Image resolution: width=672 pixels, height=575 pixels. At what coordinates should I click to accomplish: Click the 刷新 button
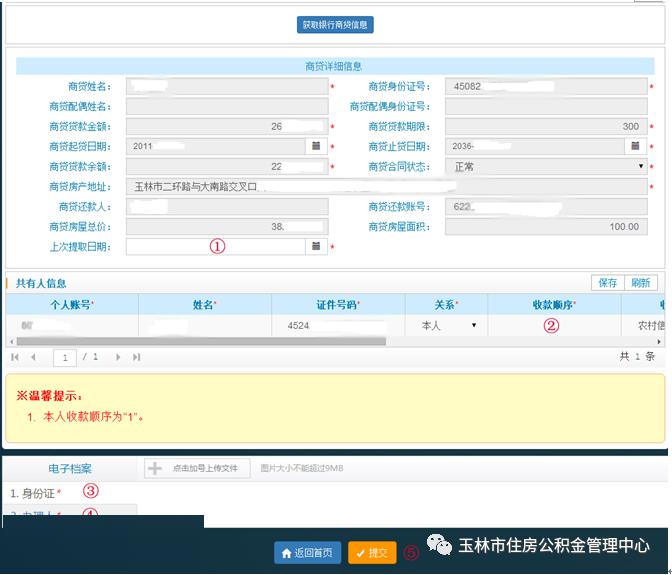pyautogui.click(x=641, y=283)
